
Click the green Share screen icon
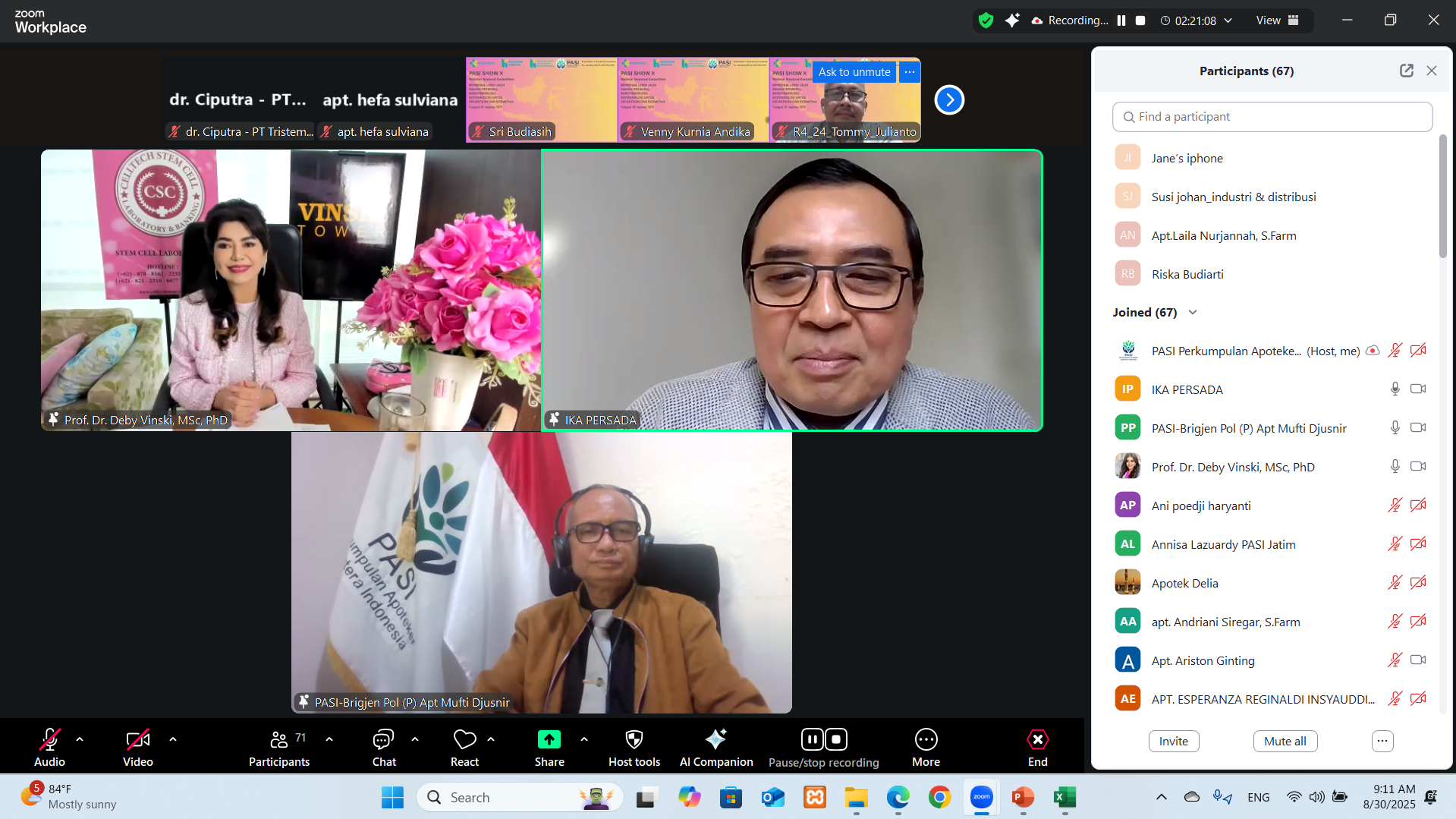pos(549,740)
